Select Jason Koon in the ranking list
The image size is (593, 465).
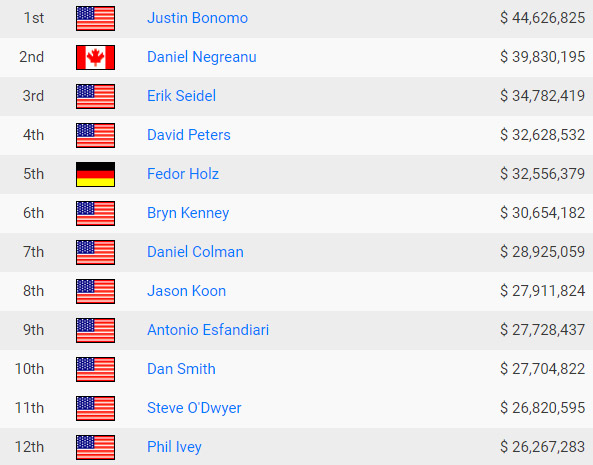pos(186,291)
